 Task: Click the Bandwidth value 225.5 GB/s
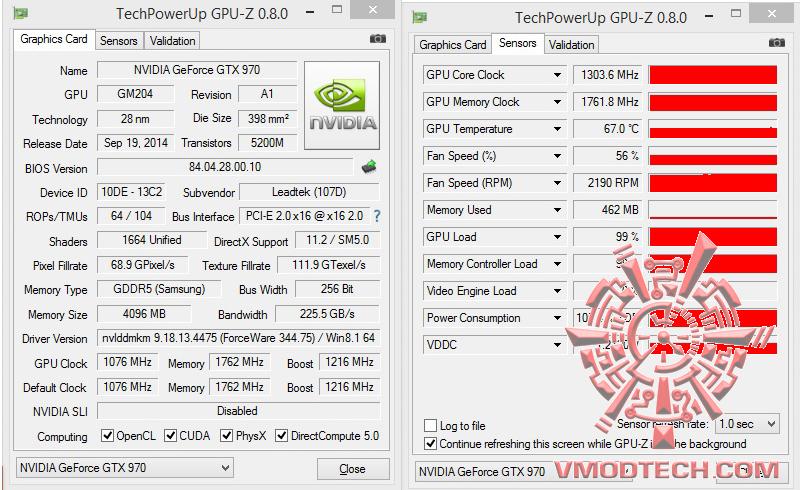tap(327, 313)
